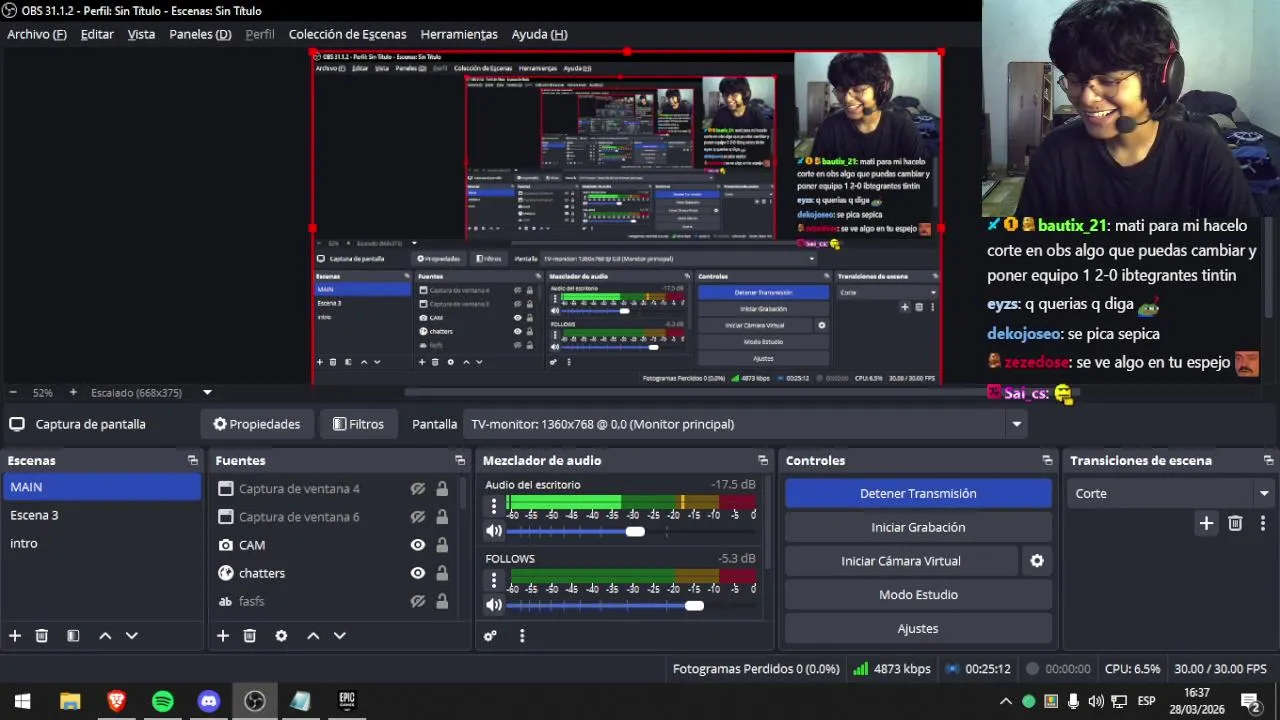Open Propiedades for the selected source
Screen dimensions: 1280x720
(x=257, y=424)
